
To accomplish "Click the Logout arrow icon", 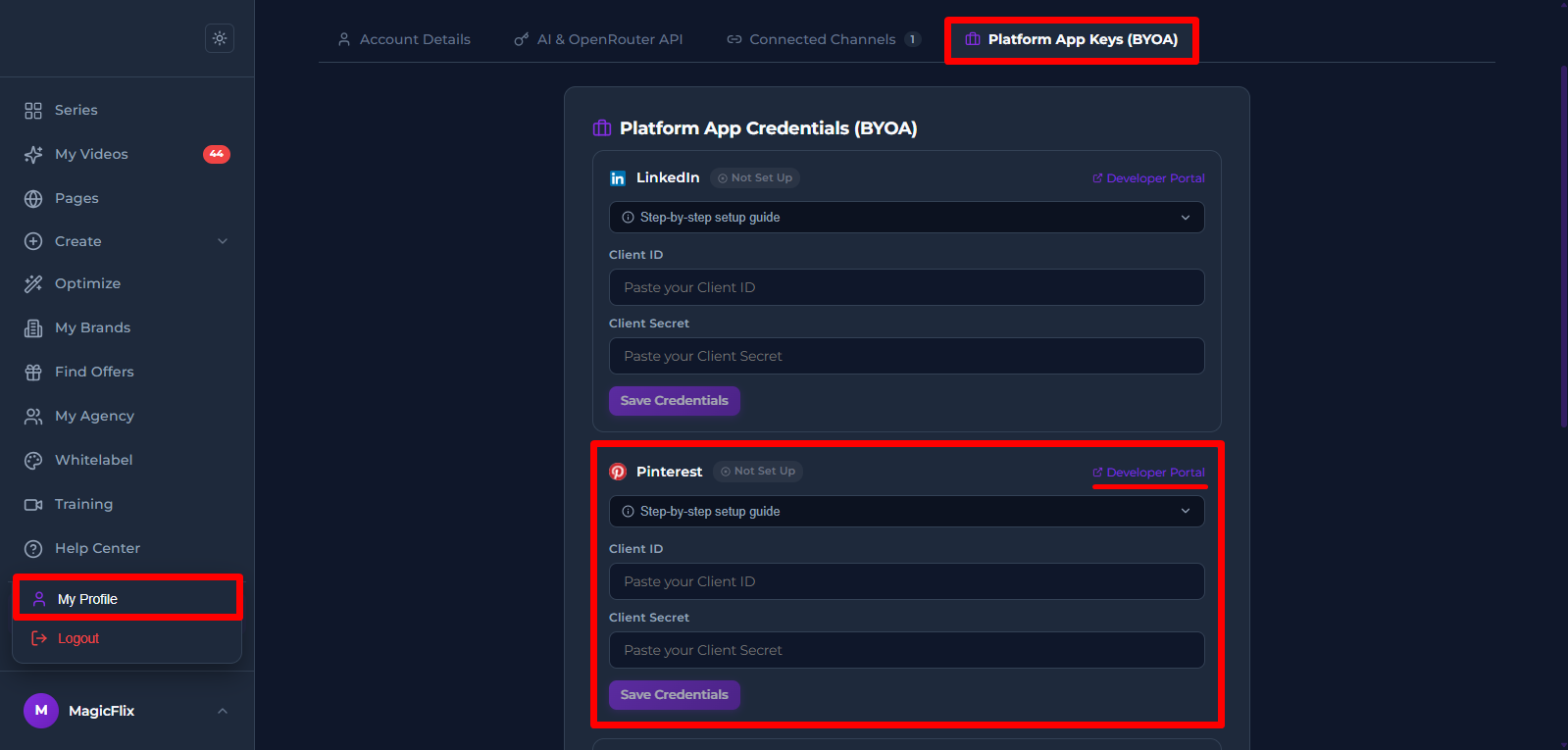I will click(39, 638).
